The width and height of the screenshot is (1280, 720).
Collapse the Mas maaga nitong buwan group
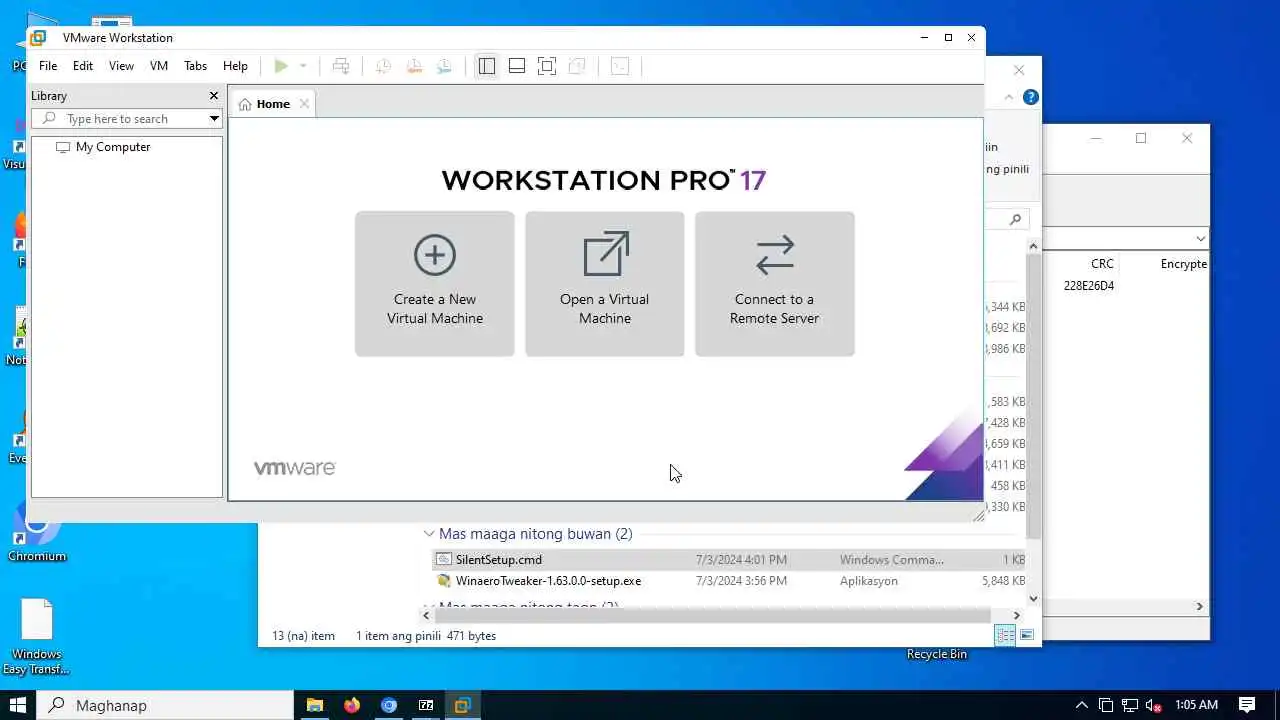pos(429,534)
